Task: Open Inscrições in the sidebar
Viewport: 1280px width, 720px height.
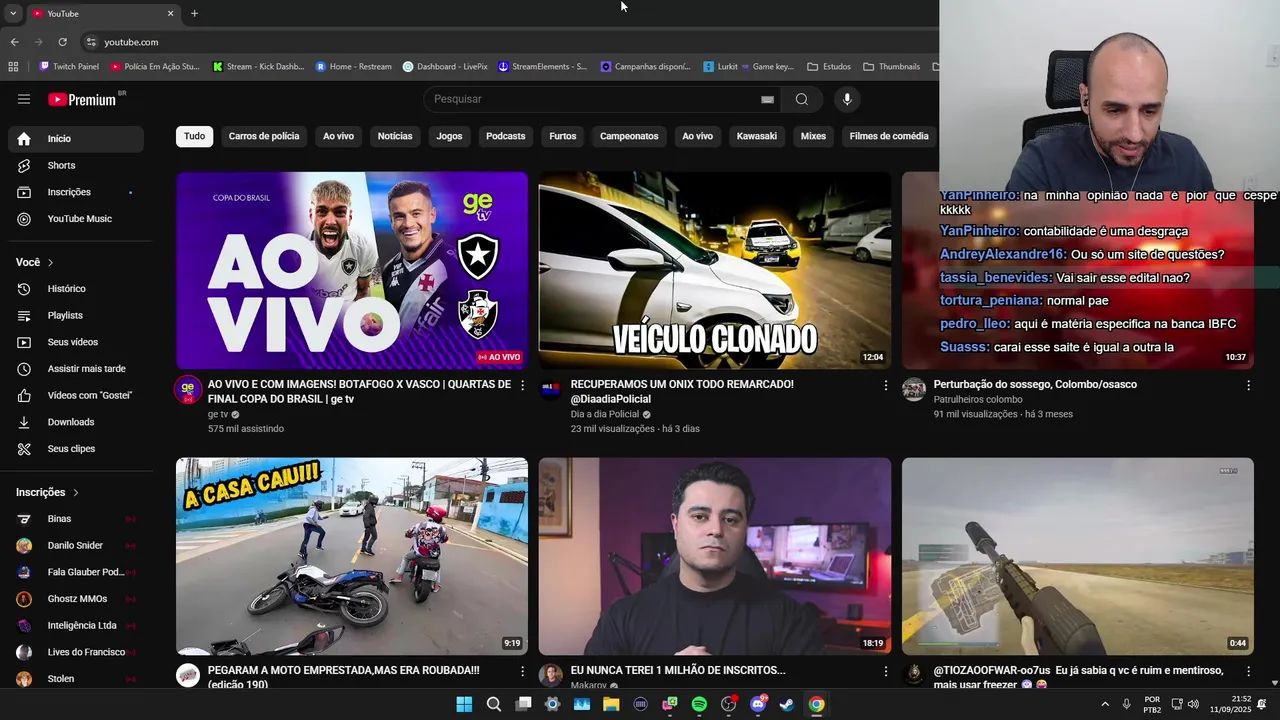Action: tap(76, 192)
